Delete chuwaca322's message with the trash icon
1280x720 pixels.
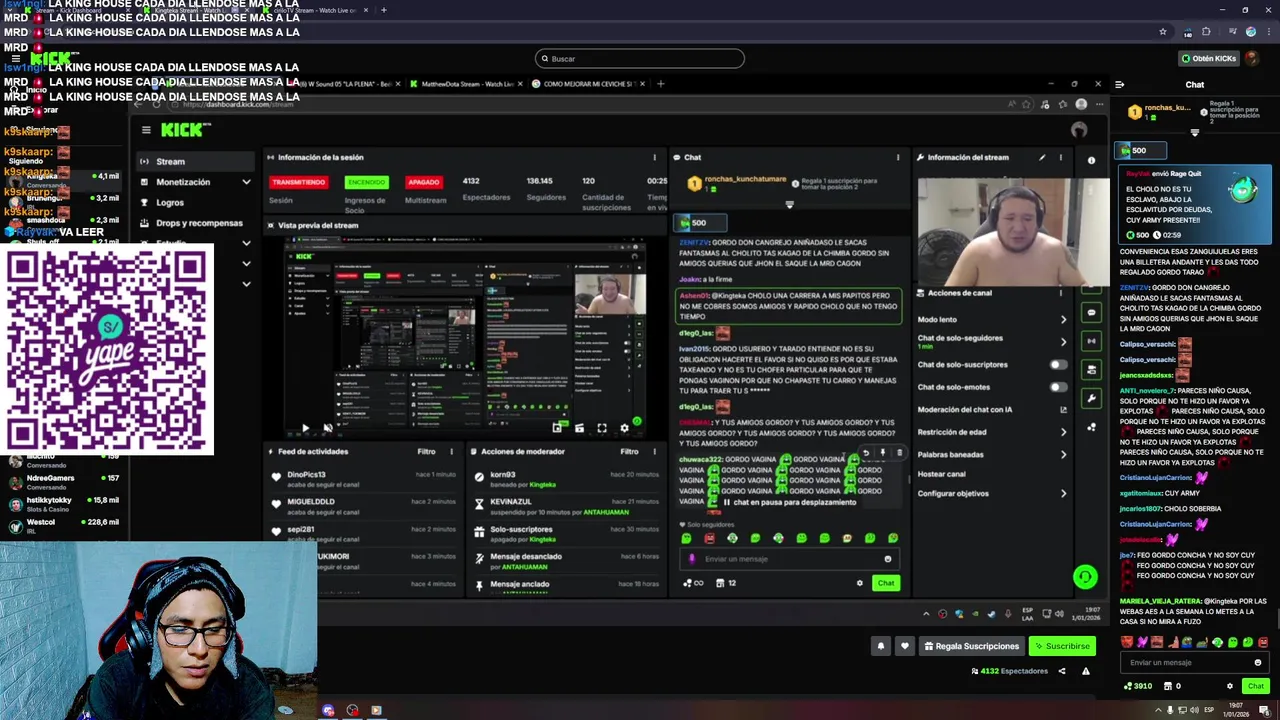click(x=898, y=453)
